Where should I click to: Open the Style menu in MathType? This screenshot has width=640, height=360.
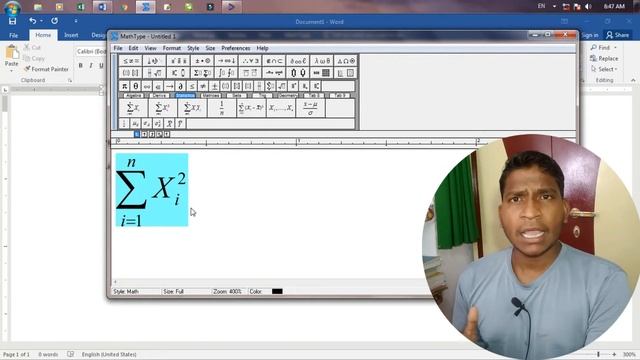coord(193,48)
